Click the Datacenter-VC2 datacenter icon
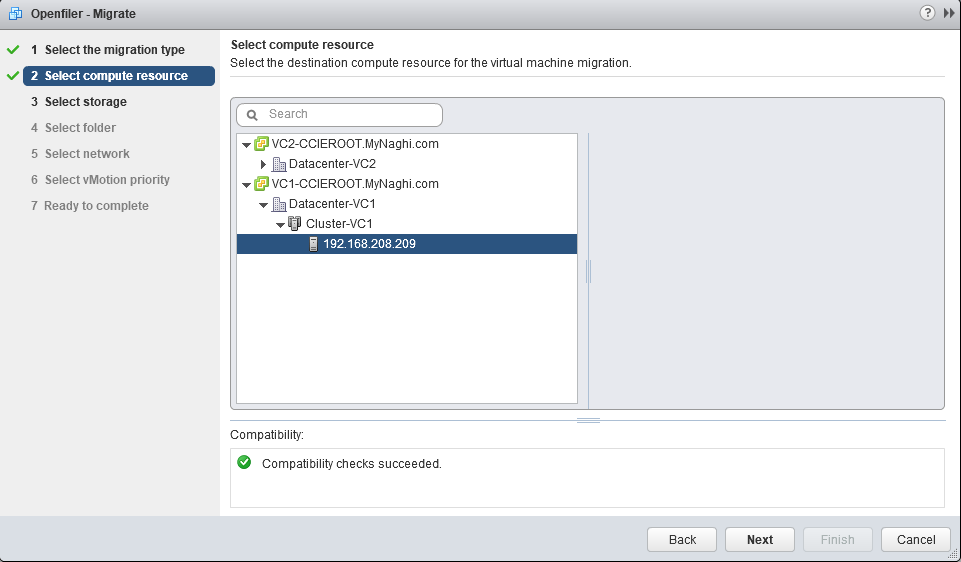Image resolution: width=961 pixels, height=562 pixels. click(279, 164)
